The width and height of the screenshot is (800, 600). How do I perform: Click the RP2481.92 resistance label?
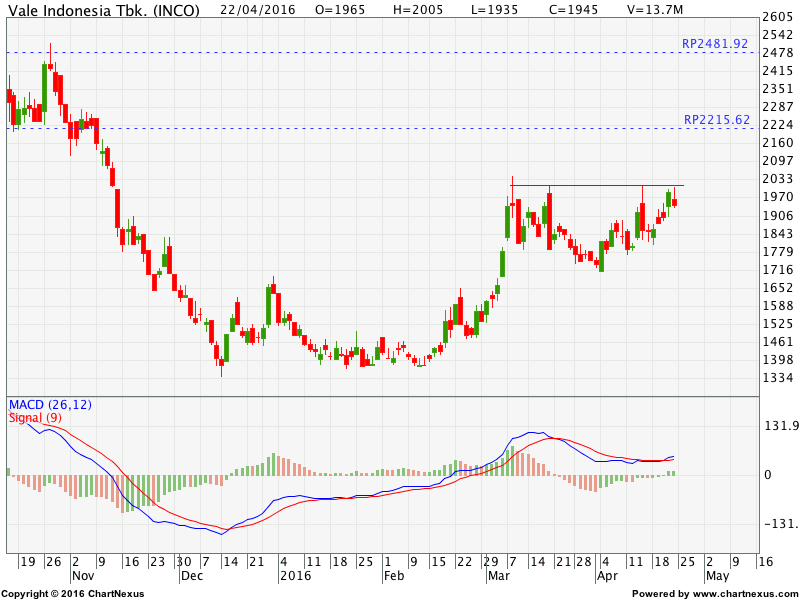coord(715,44)
